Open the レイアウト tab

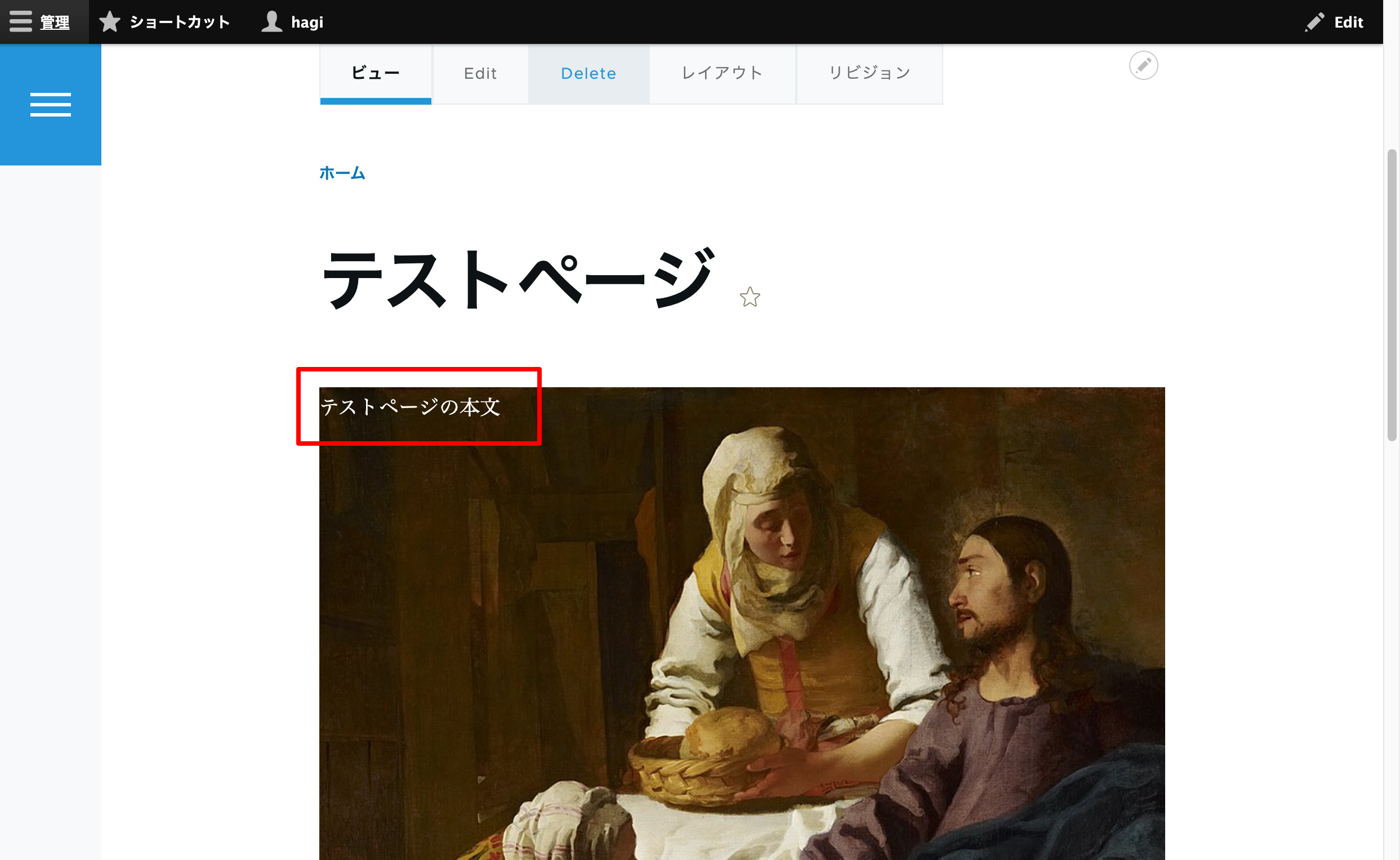click(x=722, y=74)
